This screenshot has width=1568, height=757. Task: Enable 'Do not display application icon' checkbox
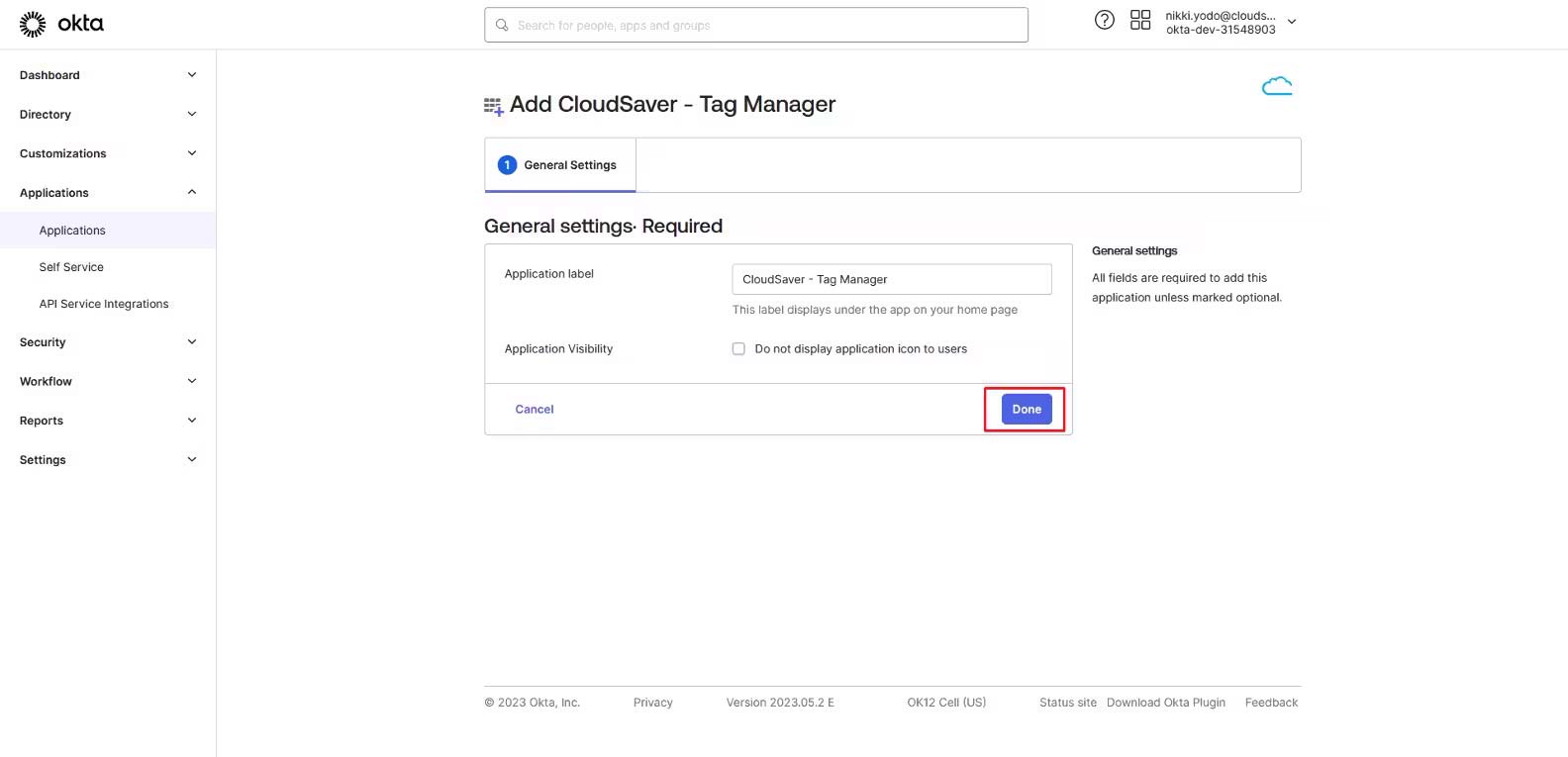click(738, 348)
